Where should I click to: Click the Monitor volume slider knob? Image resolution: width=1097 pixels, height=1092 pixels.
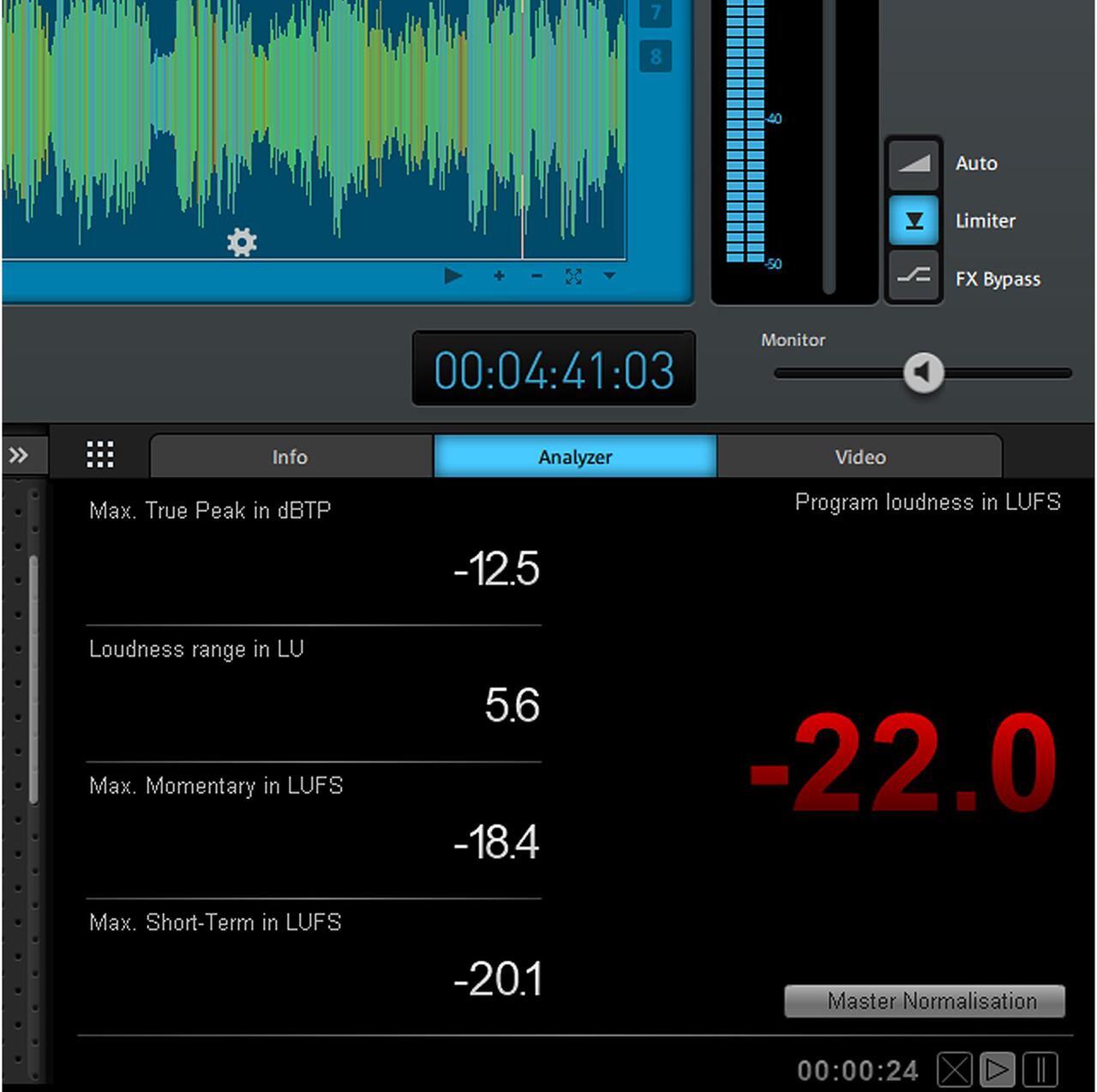[923, 373]
